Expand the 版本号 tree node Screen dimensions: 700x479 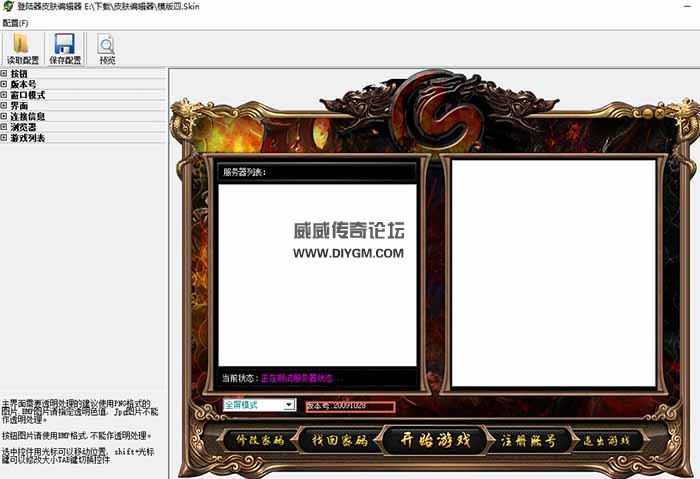tap(4, 84)
